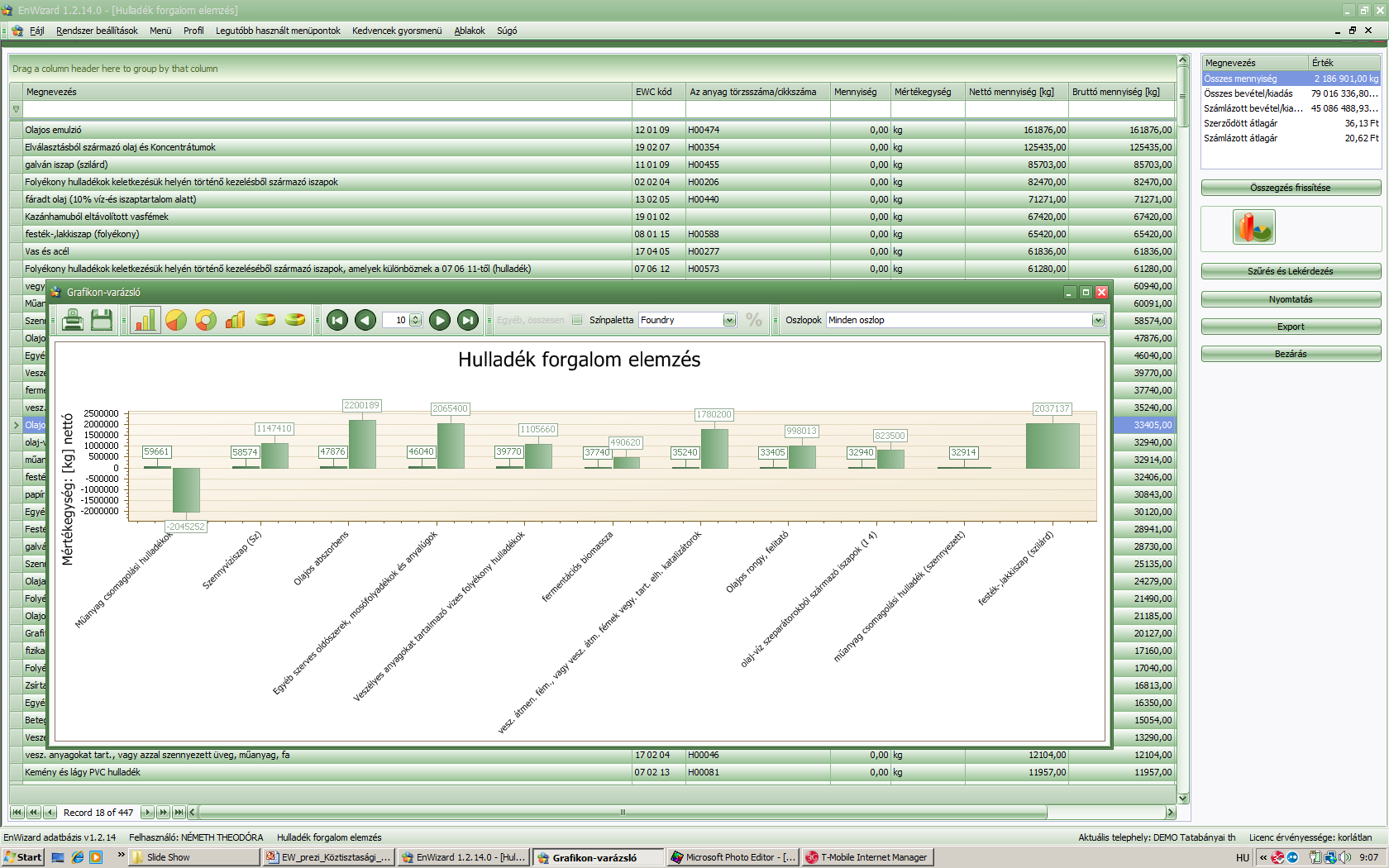Go to next chart page
The image size is (1389, 868).
440,320
